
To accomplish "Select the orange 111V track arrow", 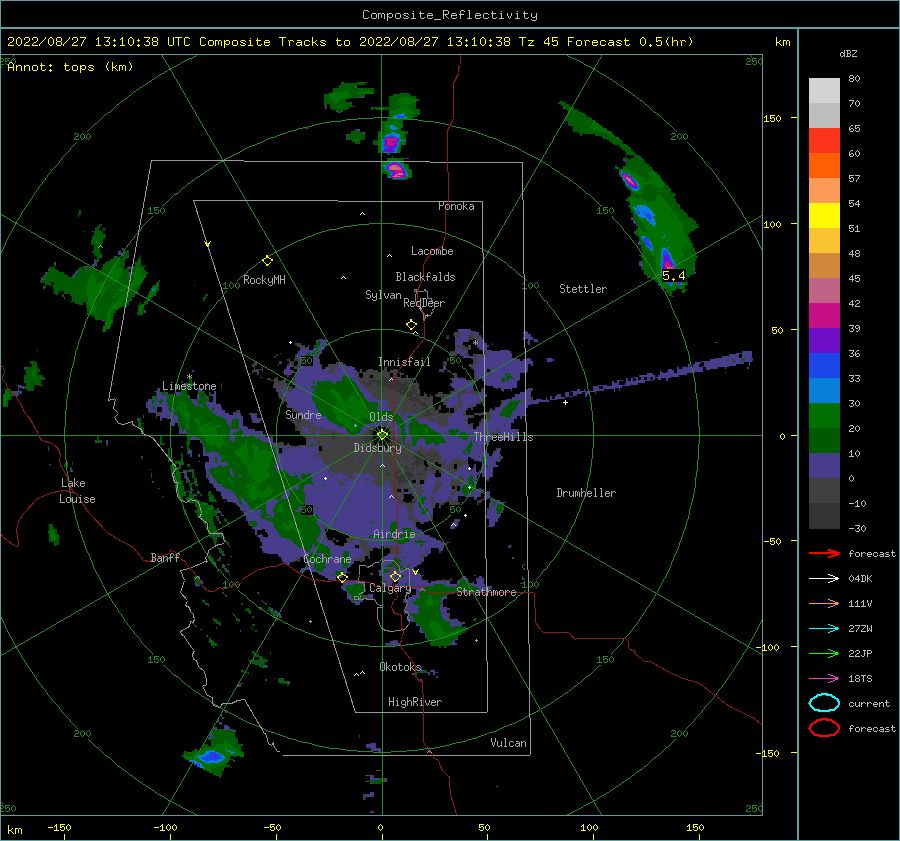I will (x=824, y=603).
